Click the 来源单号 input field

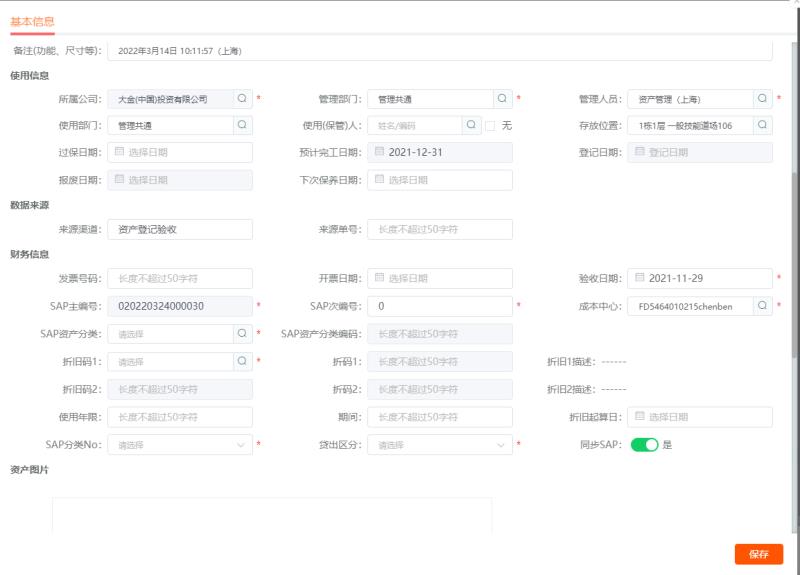440,229
